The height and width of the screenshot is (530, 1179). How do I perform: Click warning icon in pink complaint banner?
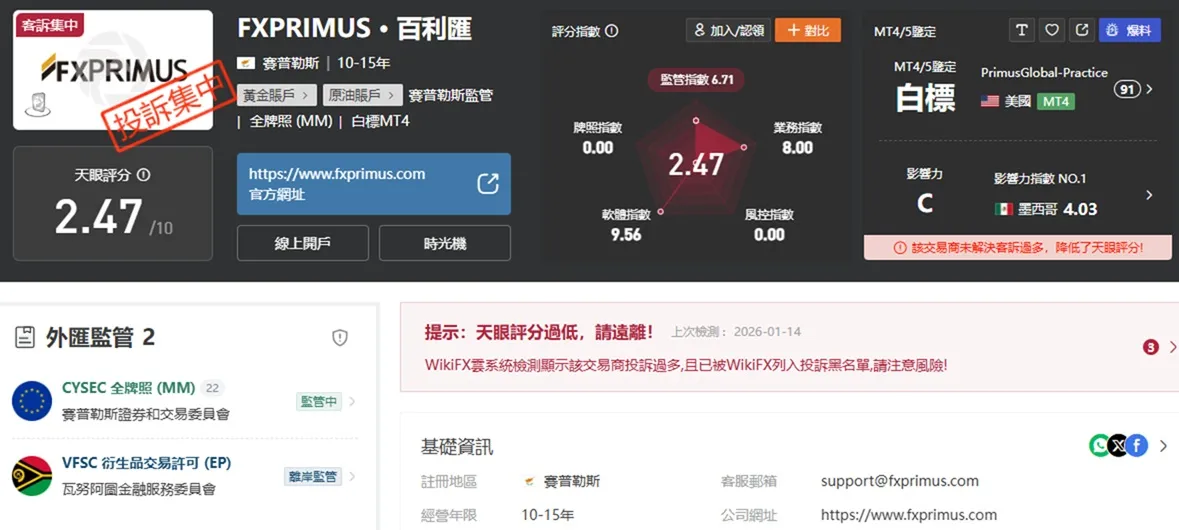pos(900,247)
